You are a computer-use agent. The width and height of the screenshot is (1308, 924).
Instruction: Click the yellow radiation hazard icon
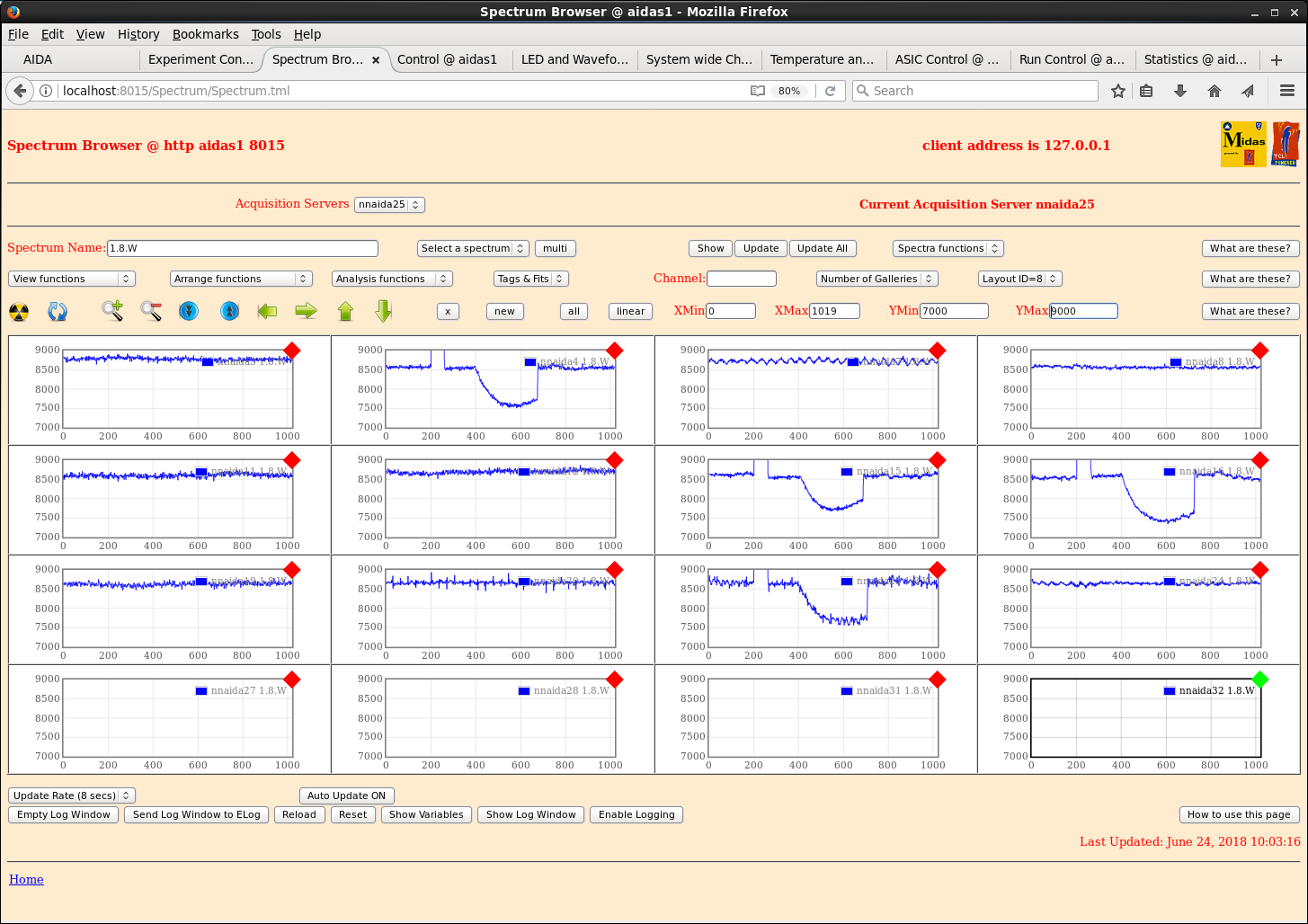pos(19,312)
